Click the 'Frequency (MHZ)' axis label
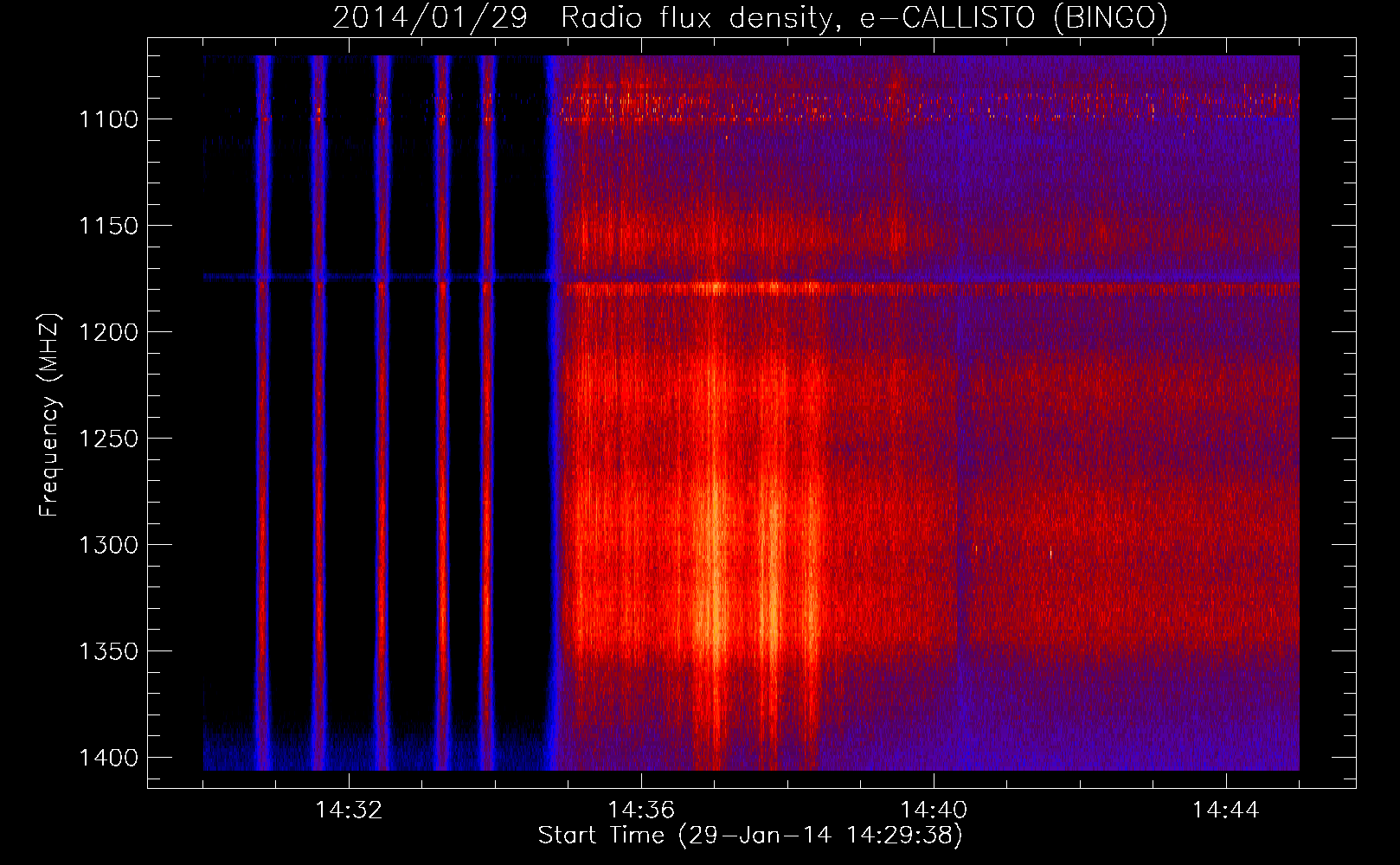Image resolution: width=1400 pixels, height=865 pixels. tap(49, 415)
